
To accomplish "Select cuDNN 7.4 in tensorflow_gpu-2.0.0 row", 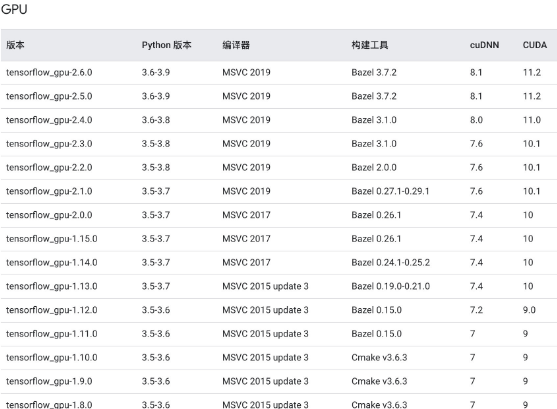I will coord(476,215).
